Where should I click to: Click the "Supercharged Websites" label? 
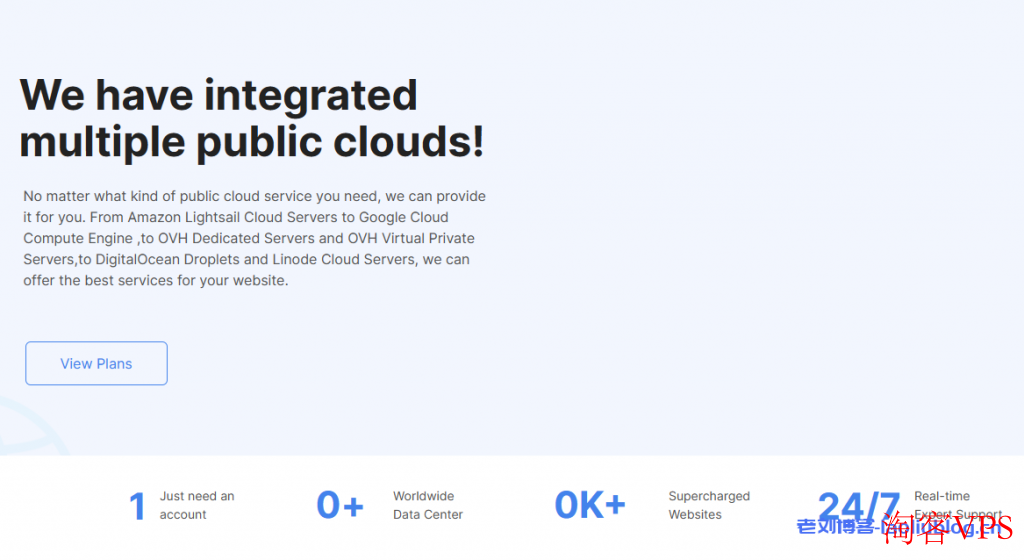[x=709, y=505]
